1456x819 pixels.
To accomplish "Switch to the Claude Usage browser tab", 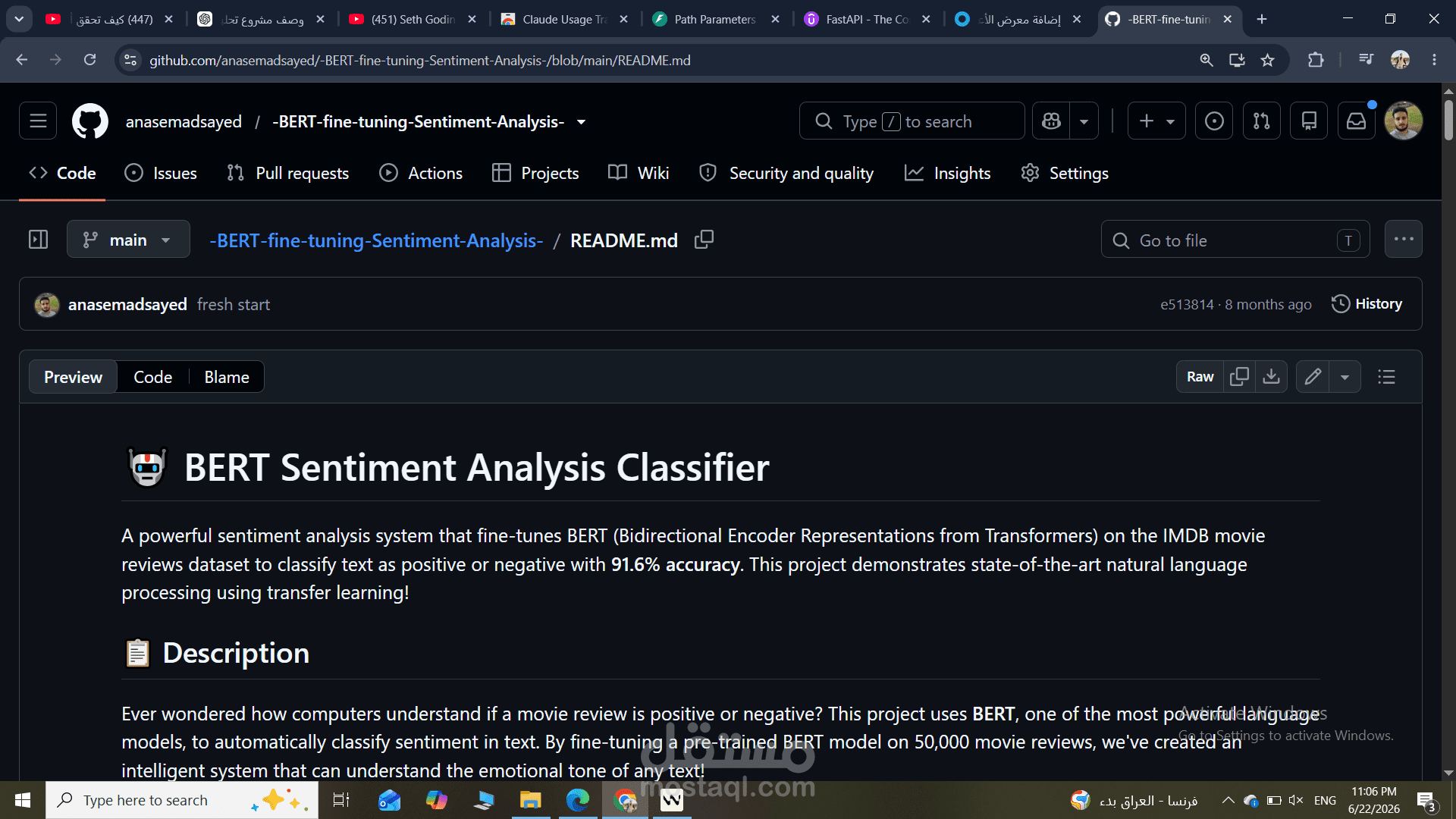I will (565, 19).
